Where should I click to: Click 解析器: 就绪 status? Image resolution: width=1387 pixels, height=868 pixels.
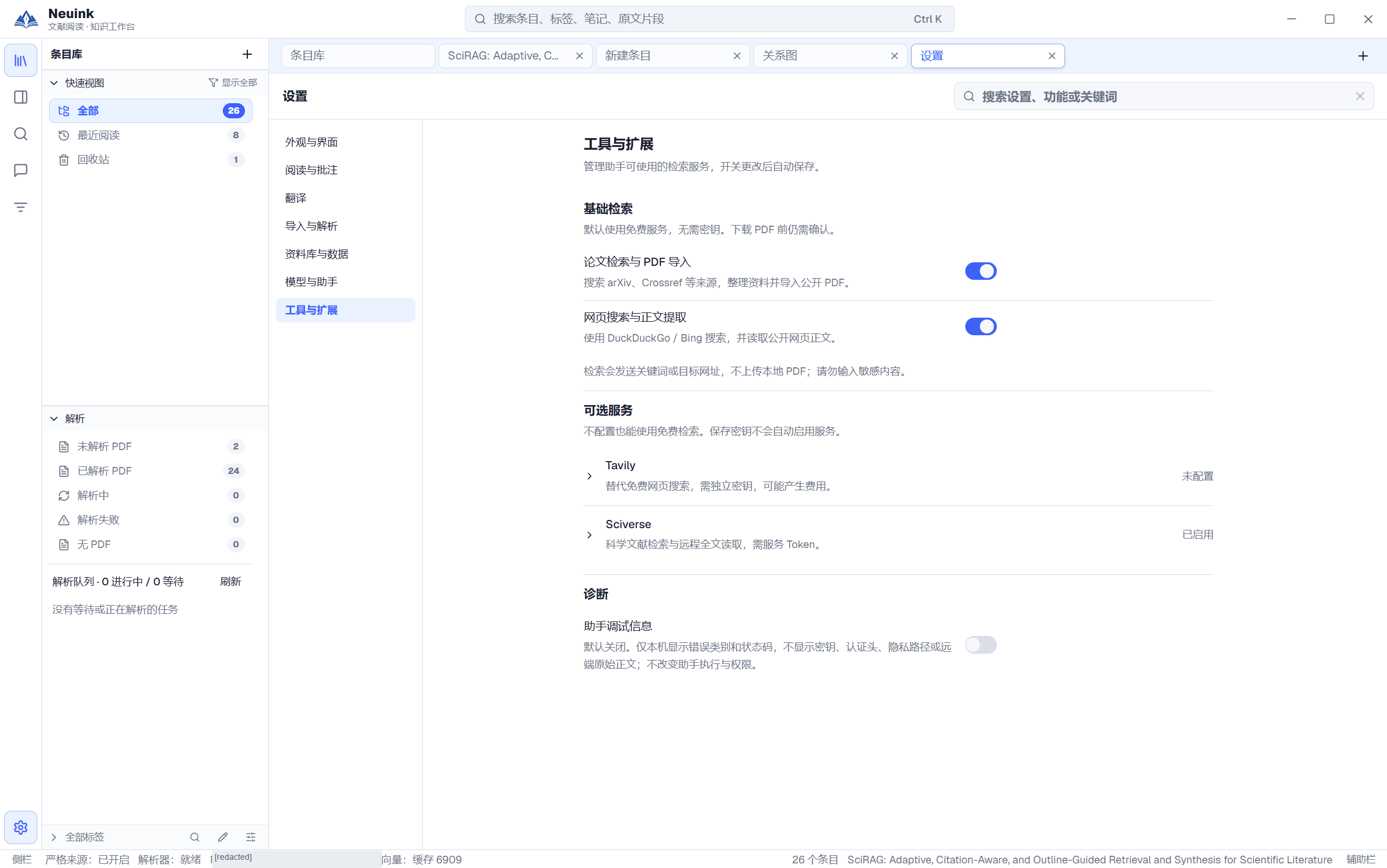(x=169, y=860)
